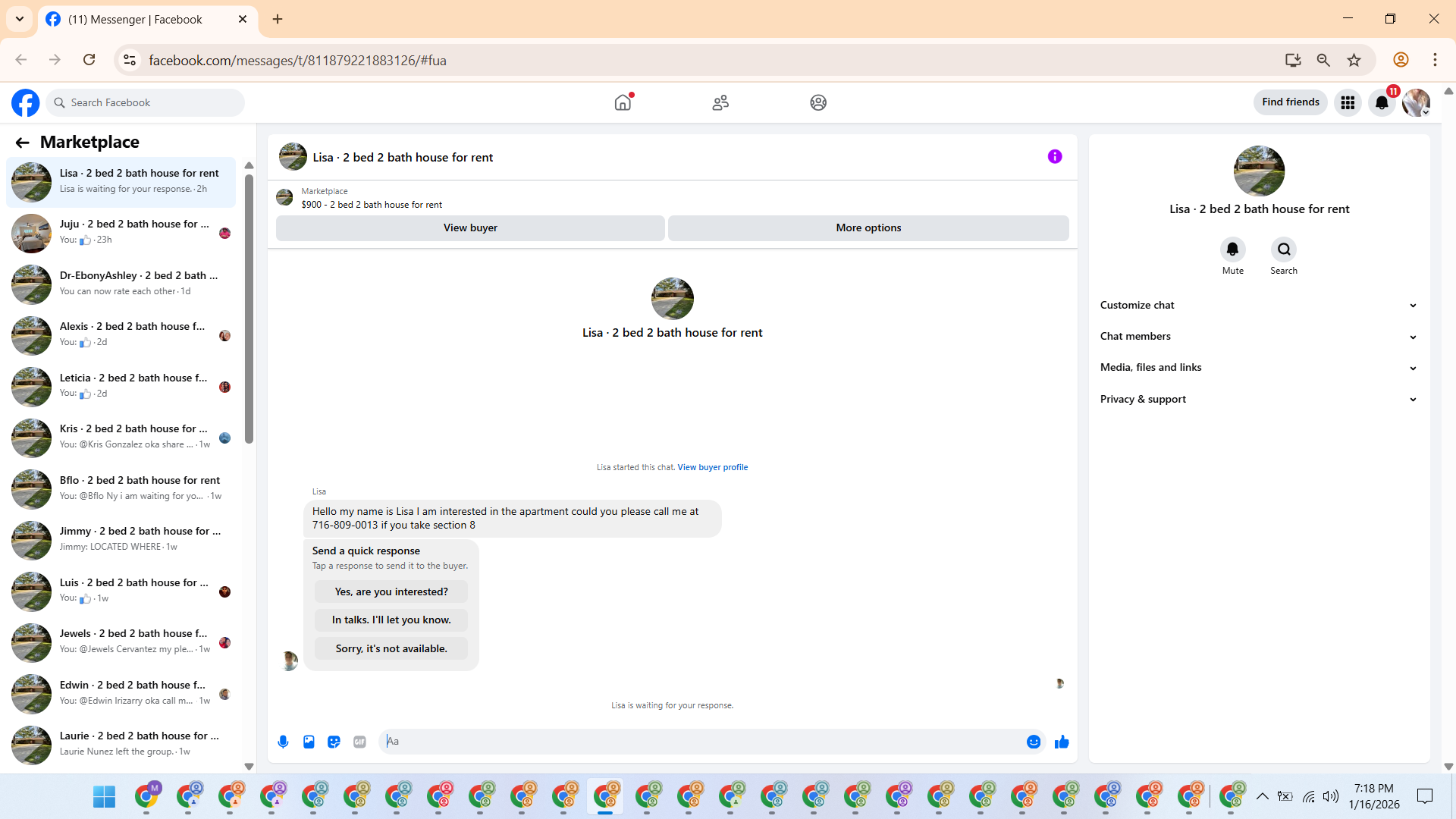Send the quick response "Sorry, it's not available."
Screen dimensions: 1456x819
click(x=391, y=648)
